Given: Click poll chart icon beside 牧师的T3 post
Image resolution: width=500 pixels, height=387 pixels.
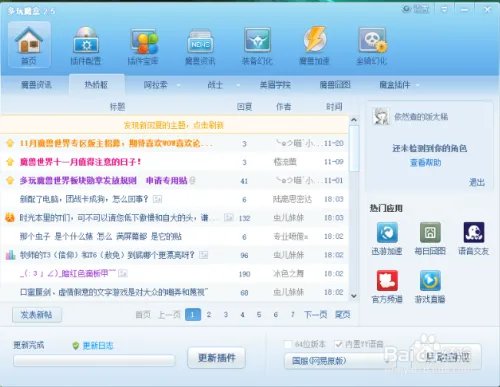Looking at the screenshot, I should [x=10, y=255].
